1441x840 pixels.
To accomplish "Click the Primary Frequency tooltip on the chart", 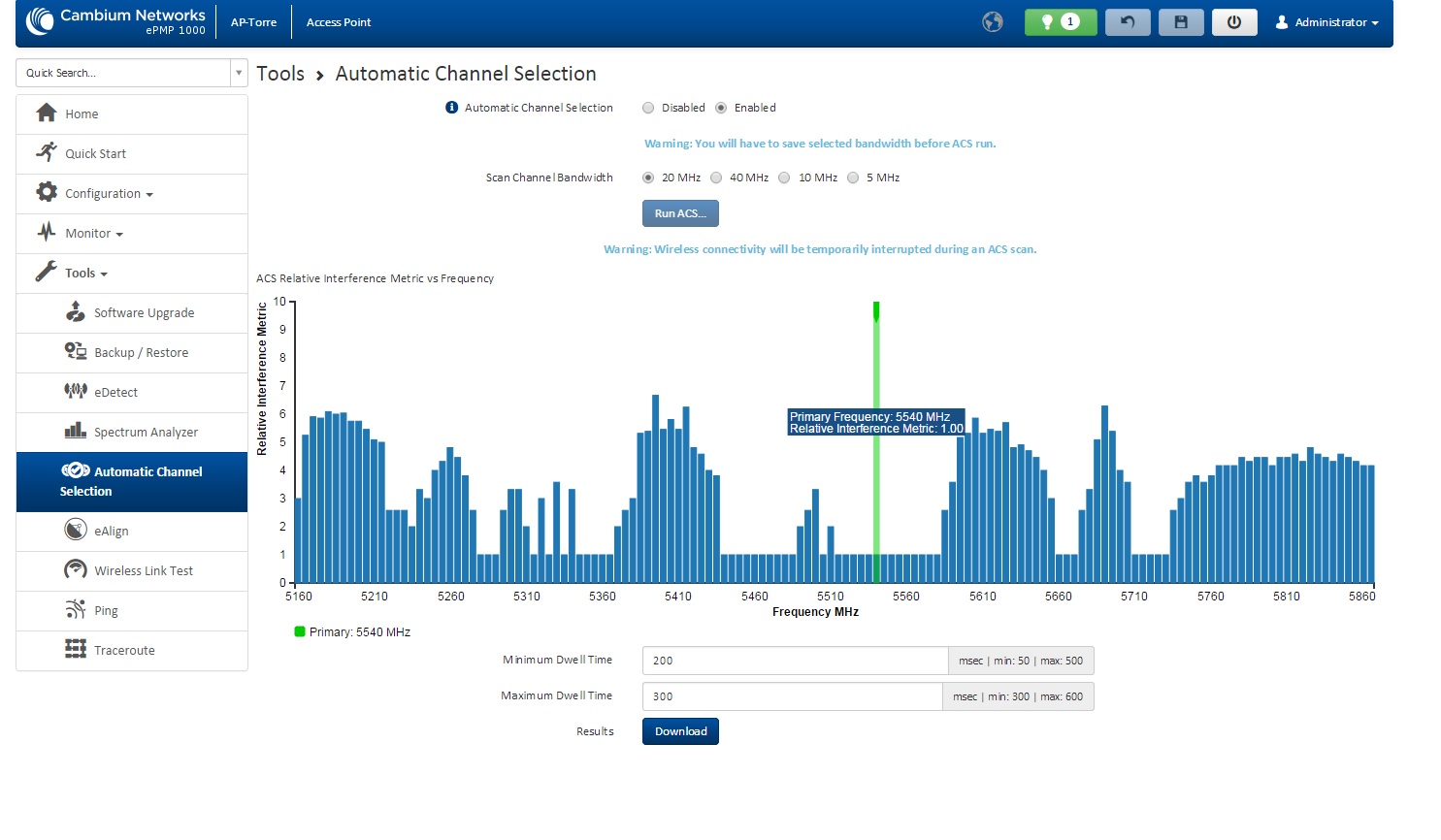I will pos(876,422).
